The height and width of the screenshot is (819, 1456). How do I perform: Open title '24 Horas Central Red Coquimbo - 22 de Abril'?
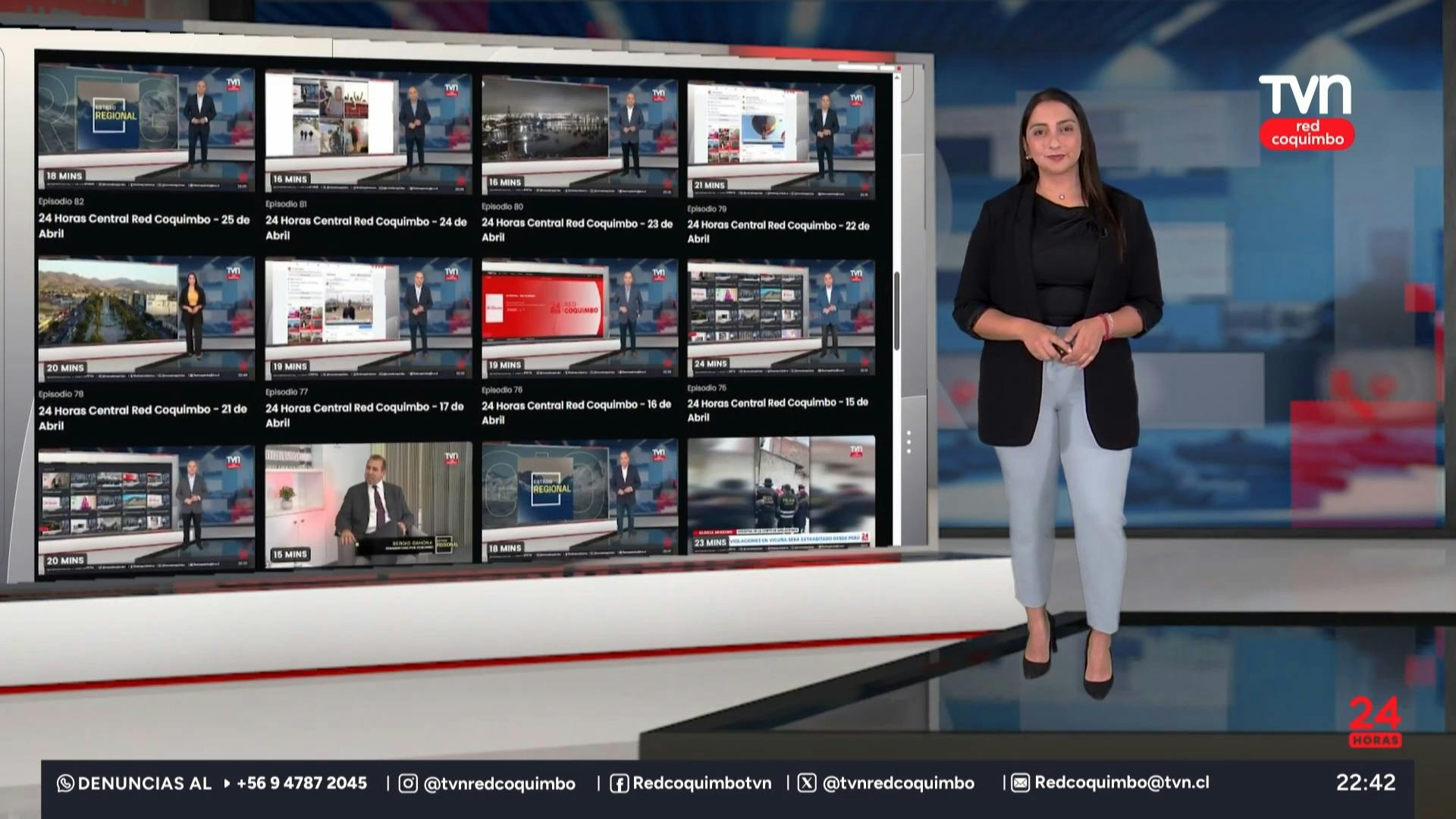click(x=779, y=232)
